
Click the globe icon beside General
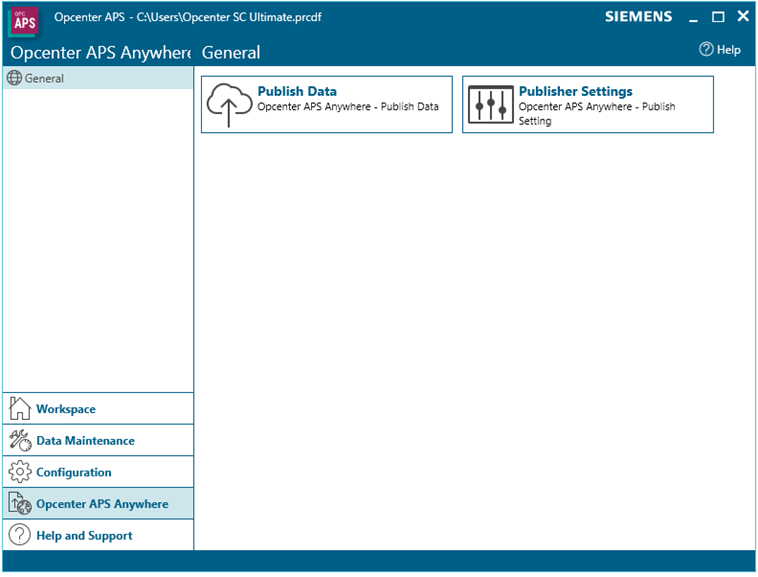(x=14, y=78)
